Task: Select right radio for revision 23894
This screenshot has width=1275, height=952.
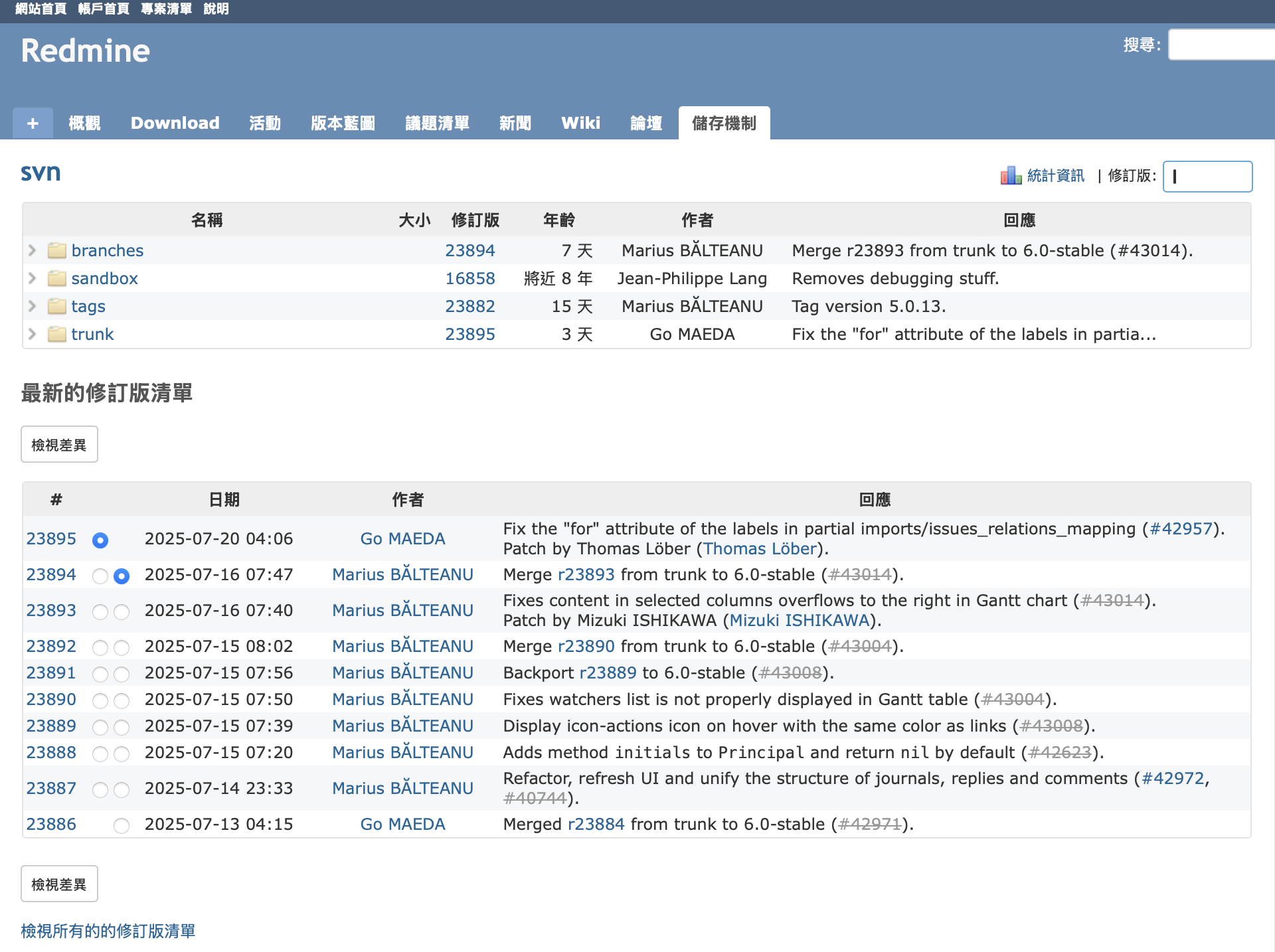Action: click(122, 576)
